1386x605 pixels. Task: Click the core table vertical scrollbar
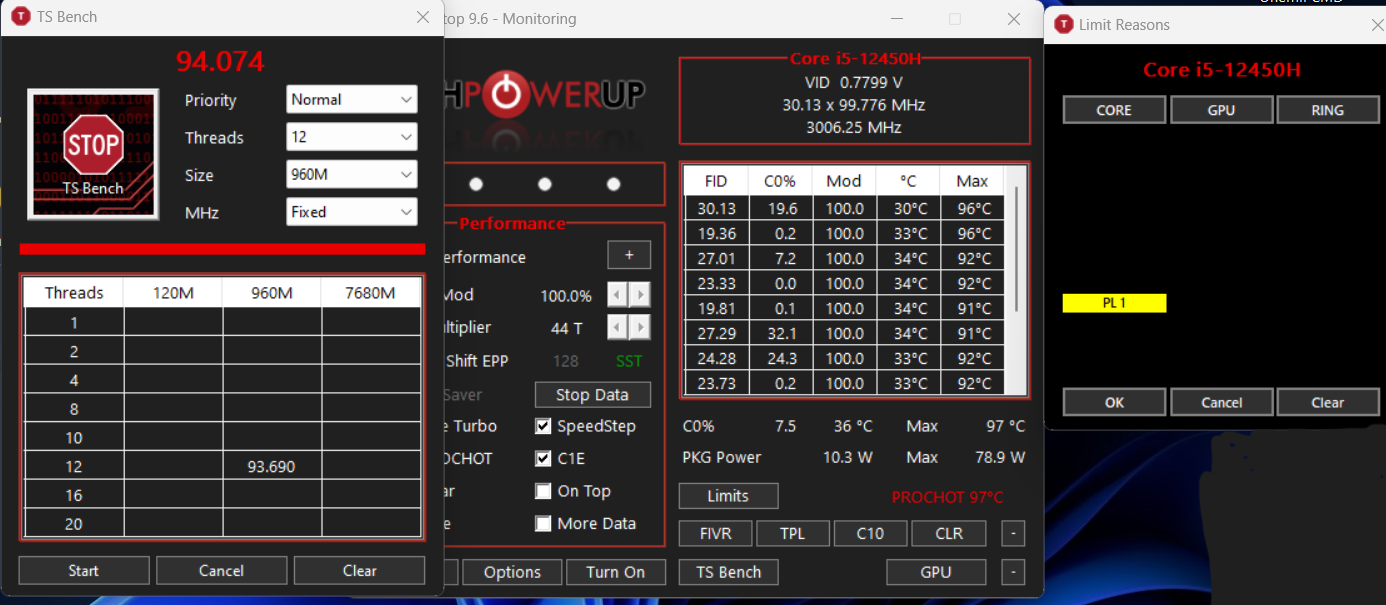coord(1017,250)
